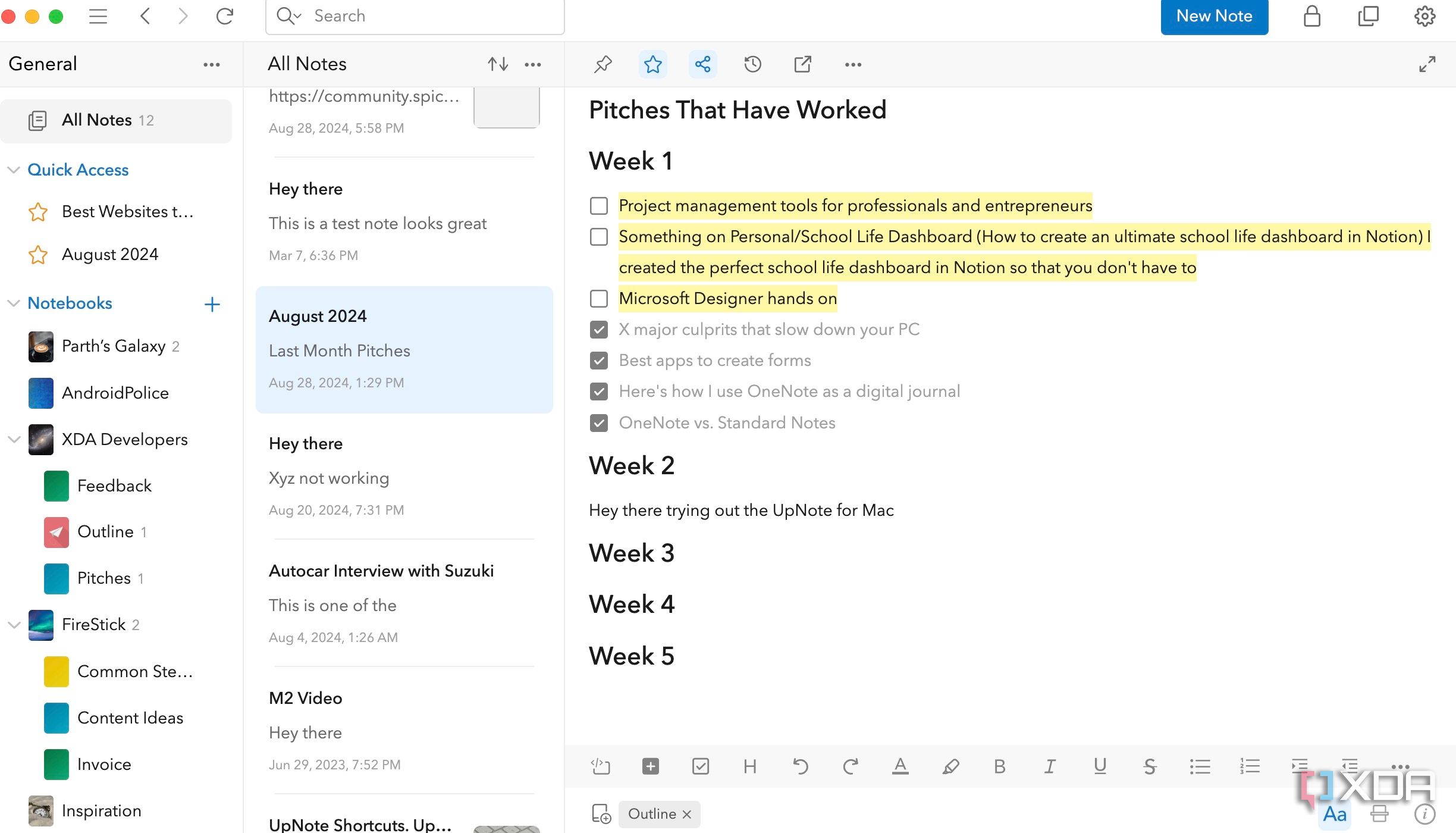The image size is (1456, 833).
Task: Lock the app with padlock icon
Action: [1311, 16]
